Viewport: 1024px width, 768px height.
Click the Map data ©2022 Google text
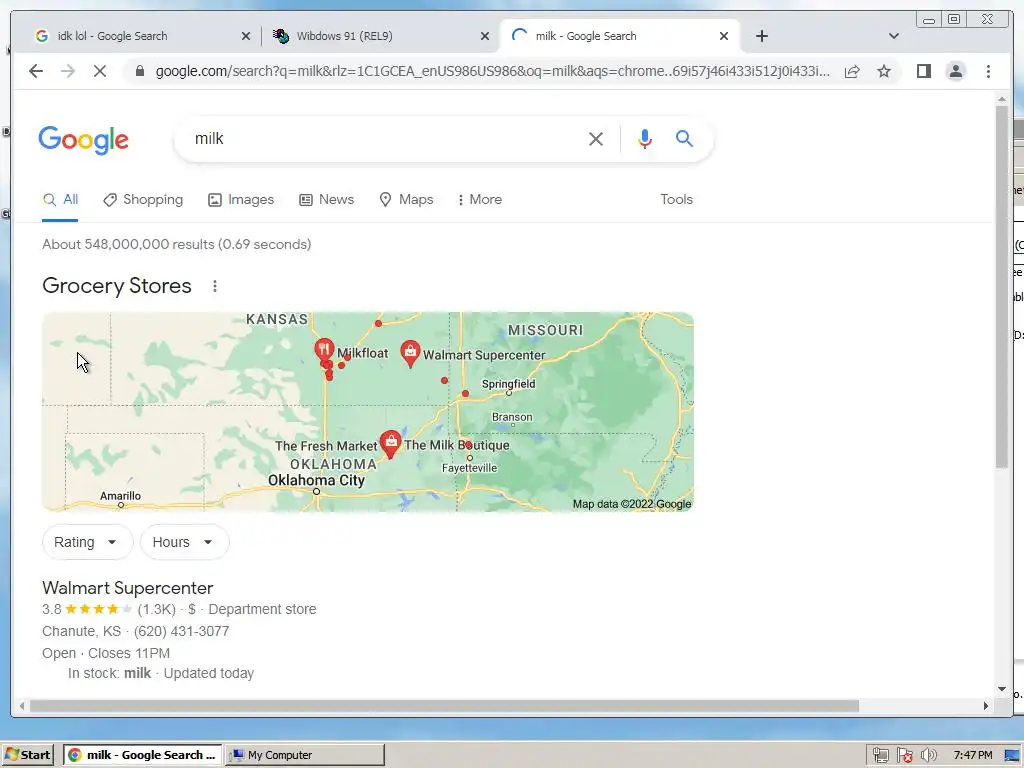[632, 504]
